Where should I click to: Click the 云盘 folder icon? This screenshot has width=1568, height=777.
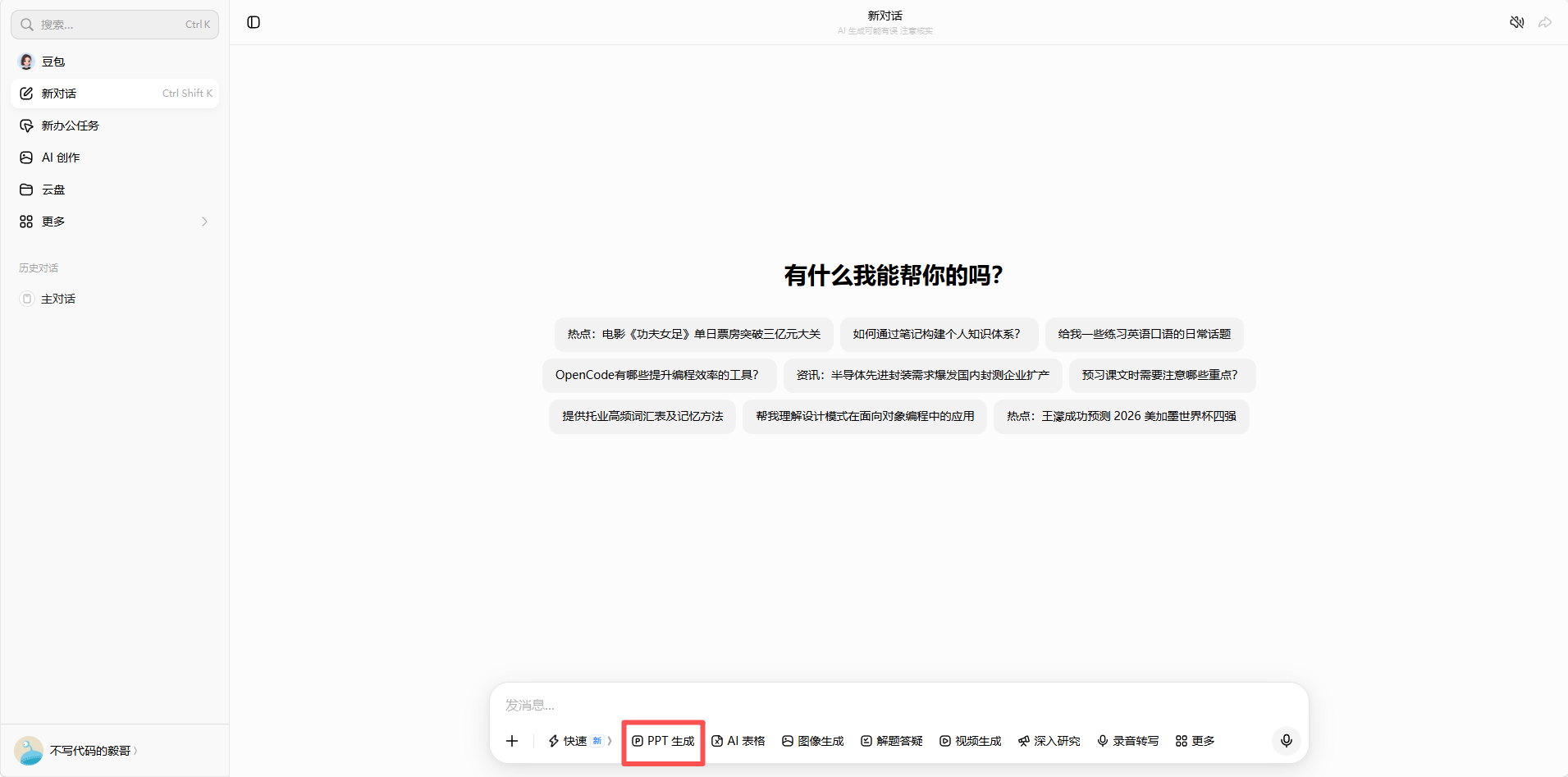pos(26,190)
